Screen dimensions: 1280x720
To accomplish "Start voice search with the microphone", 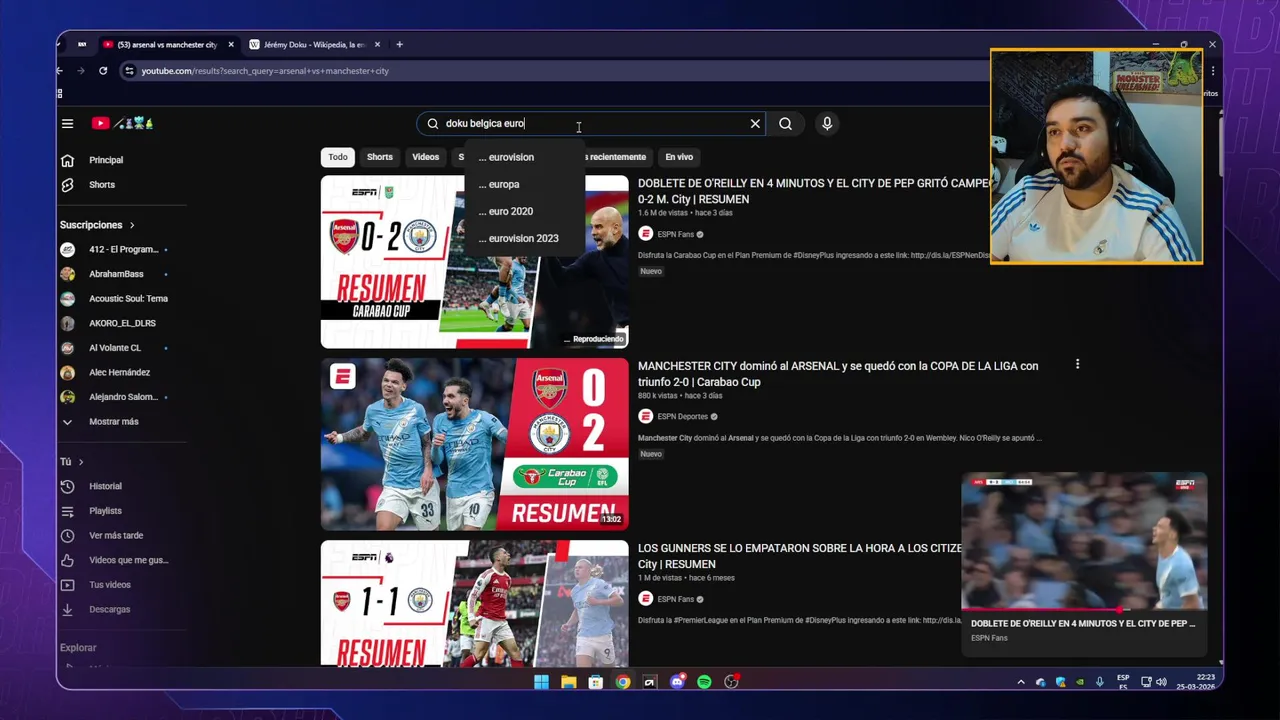I will click(826, 124).
